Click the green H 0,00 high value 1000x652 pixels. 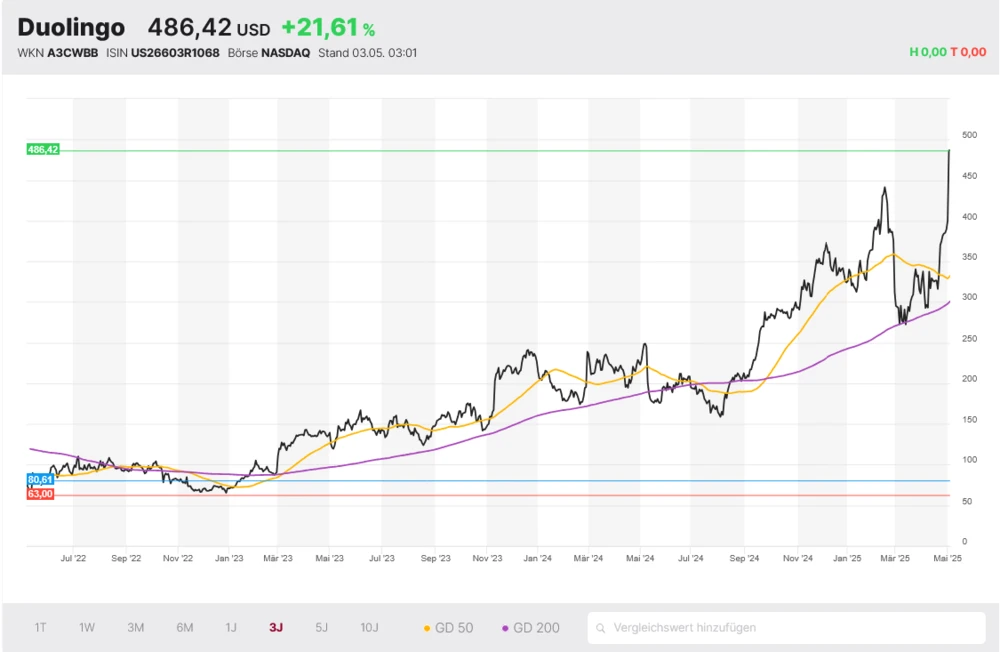pos(927,52)
